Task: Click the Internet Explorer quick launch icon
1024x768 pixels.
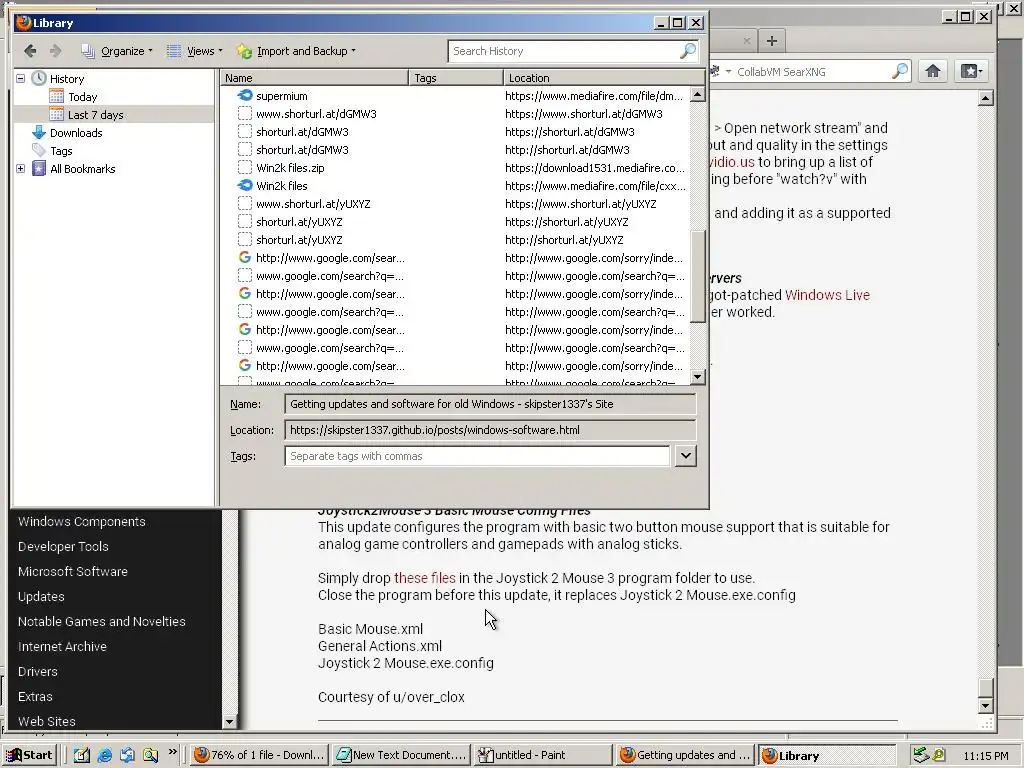Action: point(104,755)
